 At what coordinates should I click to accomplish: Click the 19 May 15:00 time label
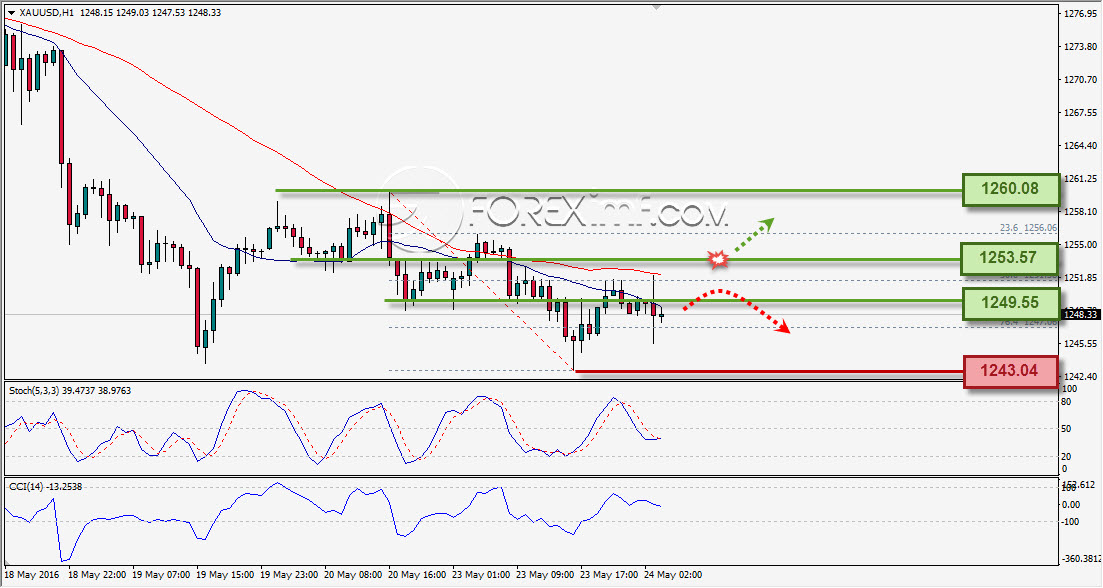click(225, 575)
